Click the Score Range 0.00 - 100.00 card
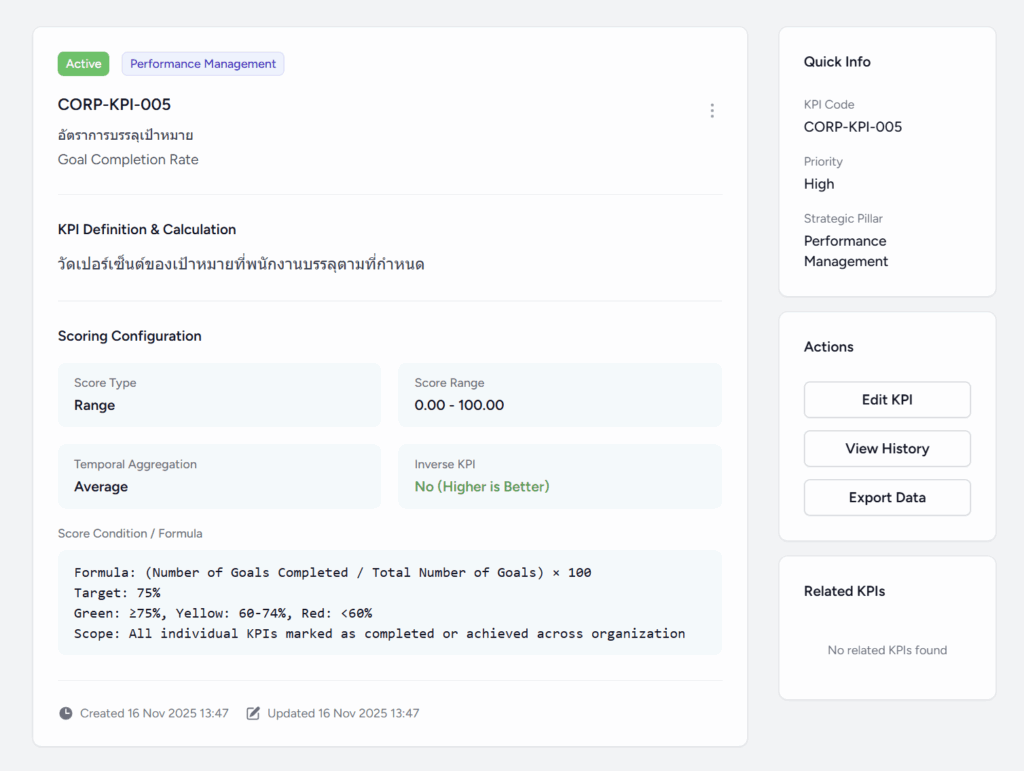This screenshot has height=771, width=1024. (559, 395)
